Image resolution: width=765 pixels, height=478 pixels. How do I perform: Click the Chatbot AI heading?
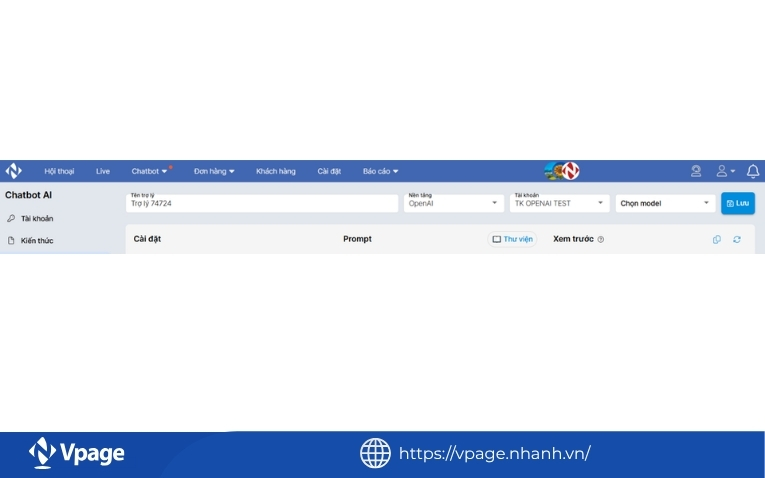[28, 195]
